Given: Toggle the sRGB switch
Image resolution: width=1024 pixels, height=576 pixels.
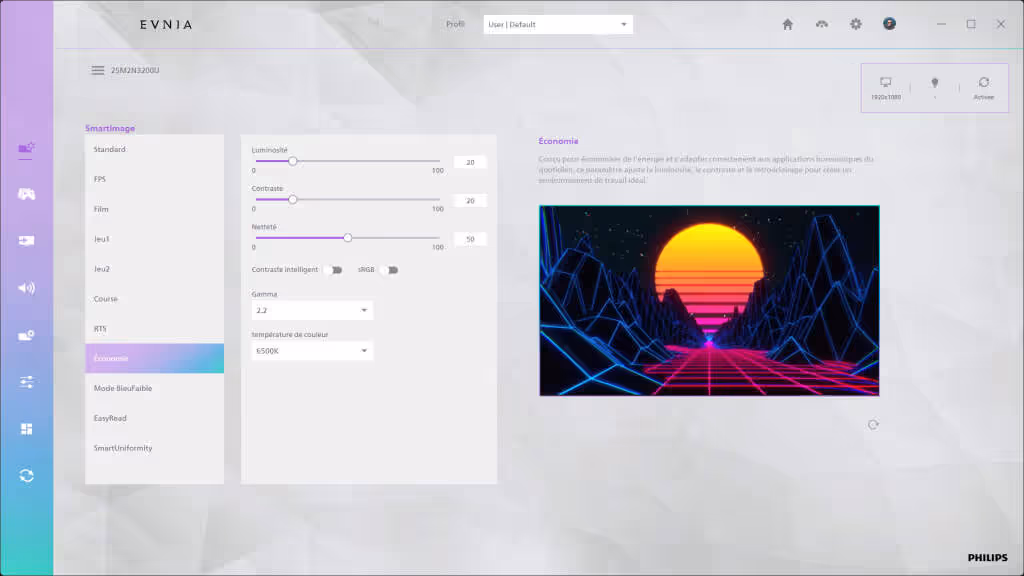Looking at the screenshot, I should (x=388, y=270).
